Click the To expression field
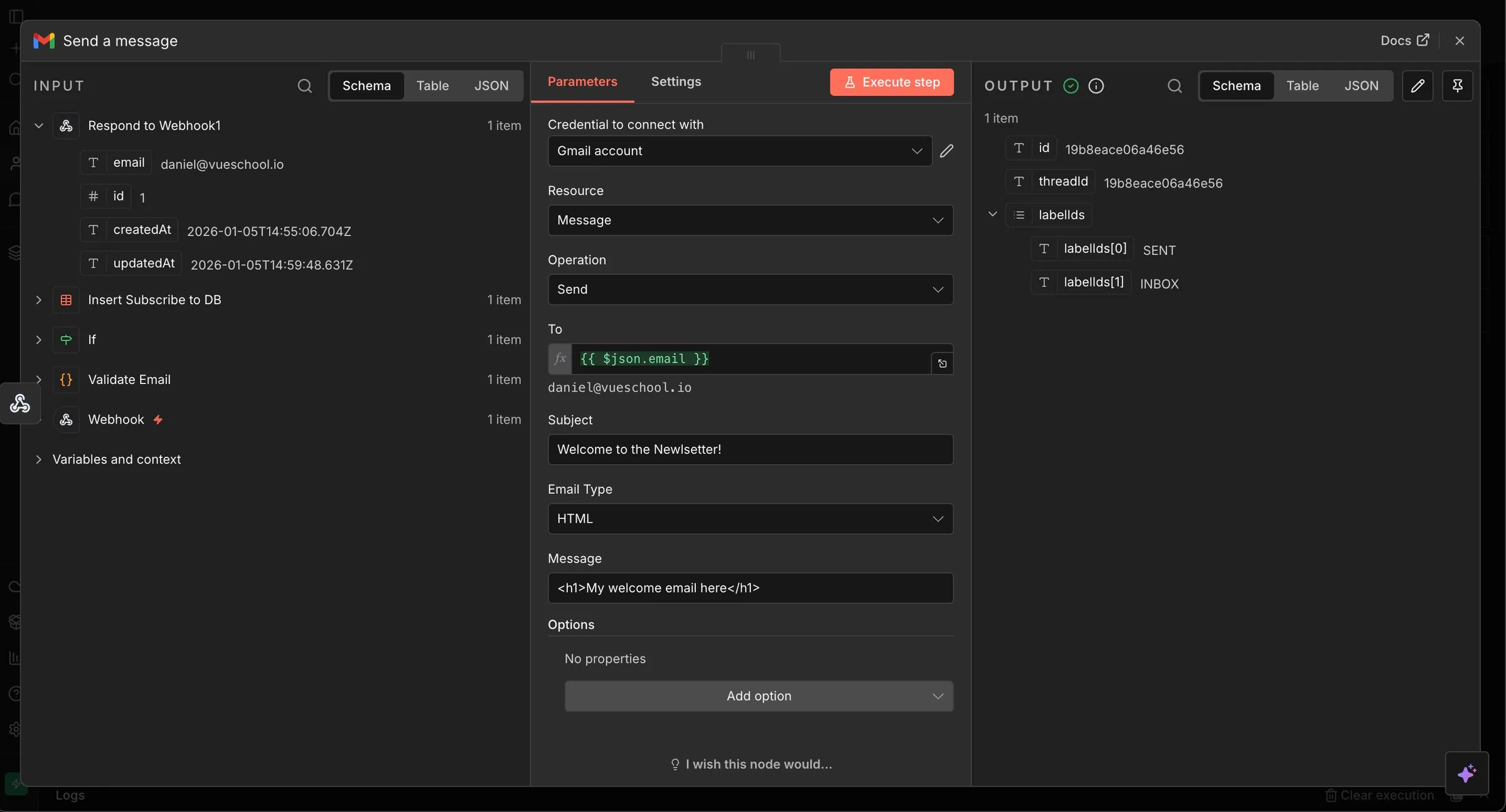The width and height of the screenshot is (1506, 812). click(x=751, y=359)
